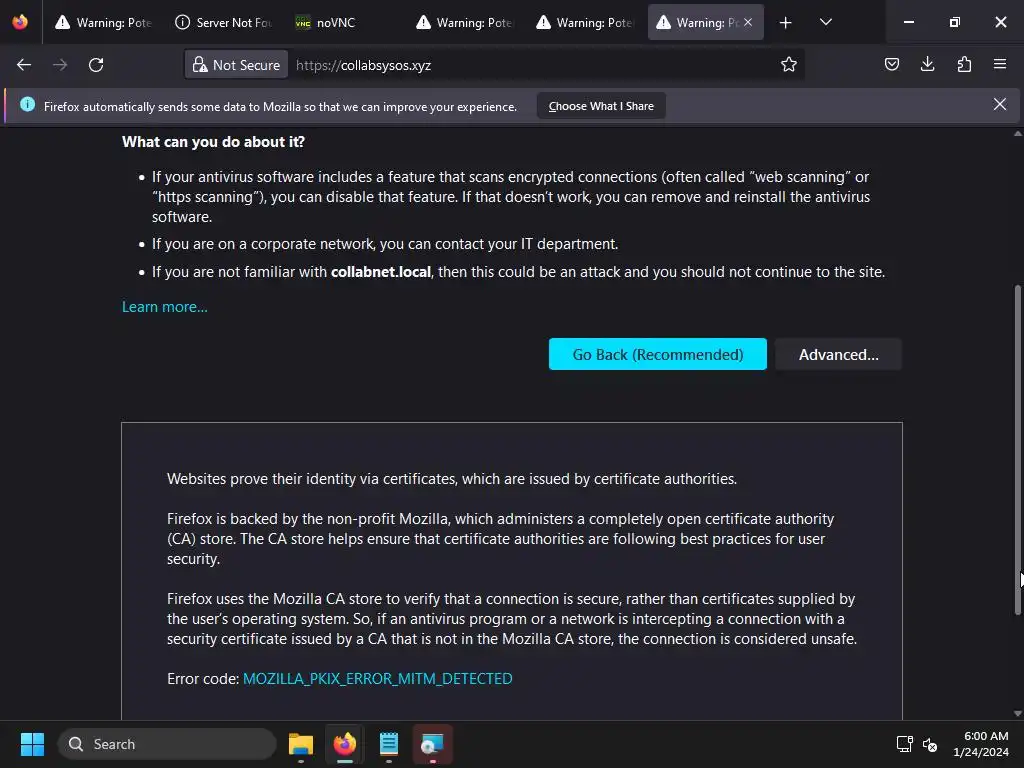Viewport: 1024px width, 768px height.
Task: Open the Windows Start menu
Action: point(32,744)
